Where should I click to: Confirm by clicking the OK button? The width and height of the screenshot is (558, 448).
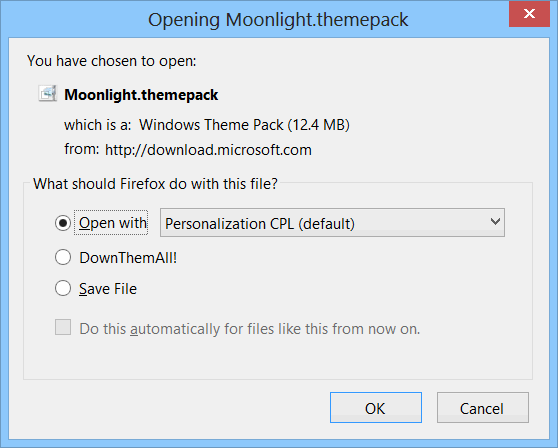point(376,408)
